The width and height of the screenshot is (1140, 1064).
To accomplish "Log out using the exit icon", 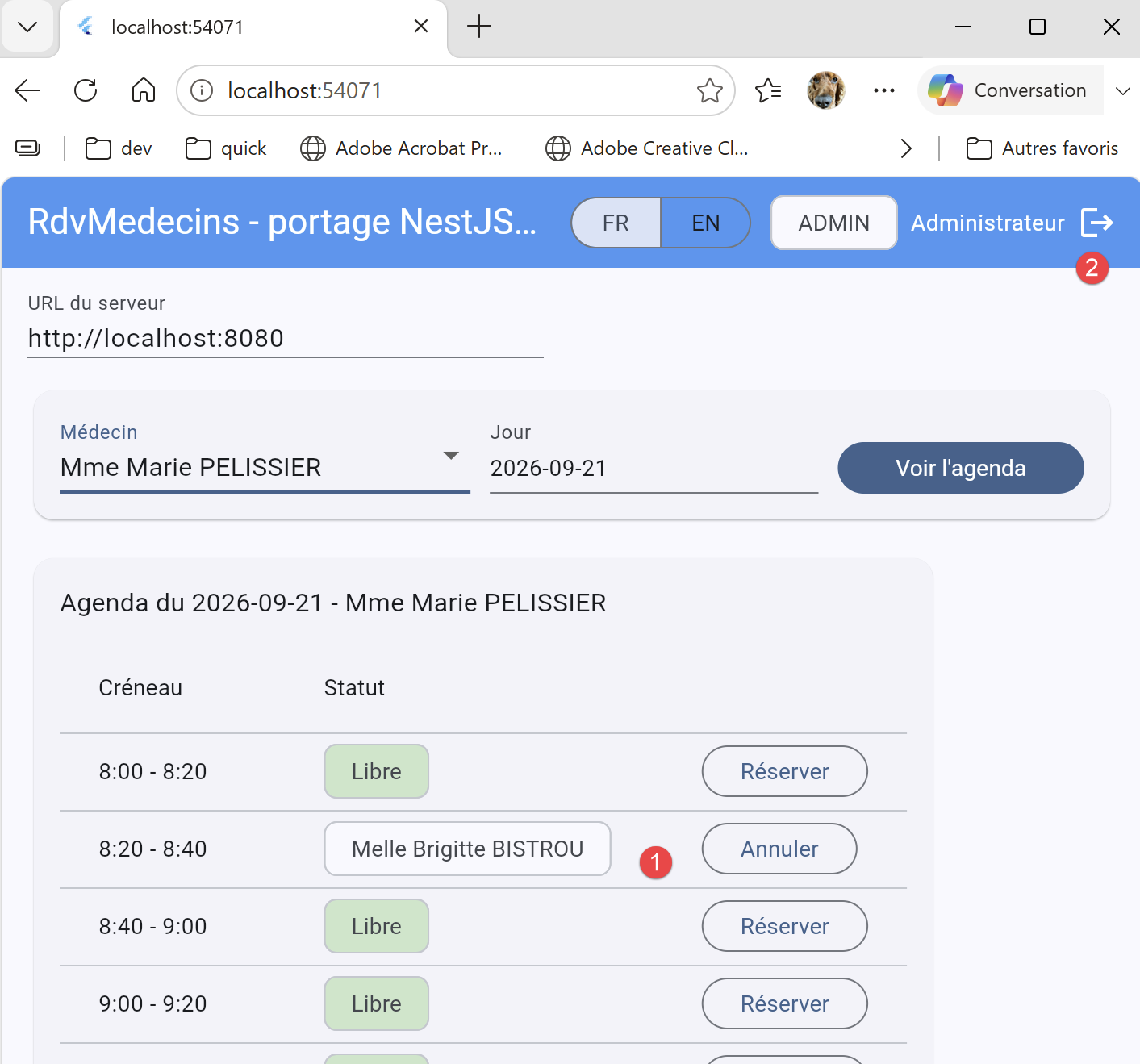I will [1096, 223].
